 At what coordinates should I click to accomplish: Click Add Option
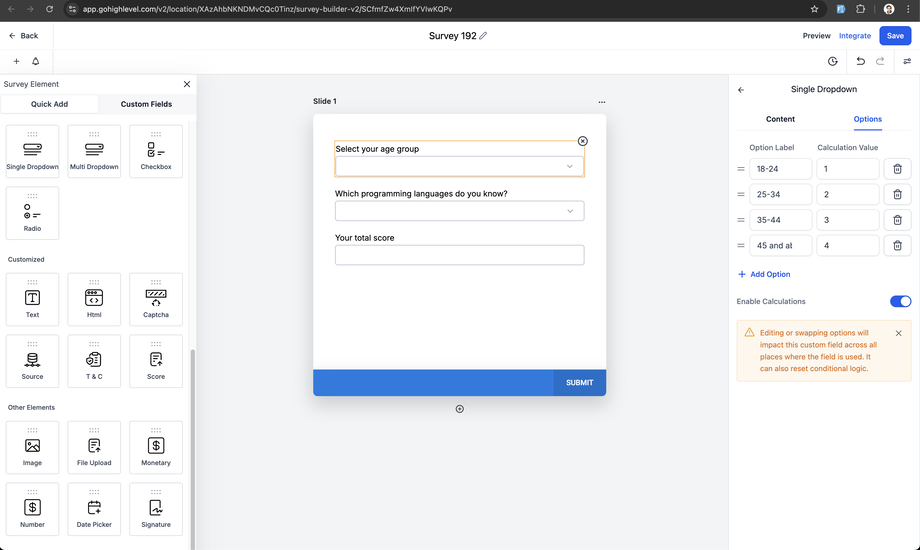pyautogui.click(x=764, y=274)
